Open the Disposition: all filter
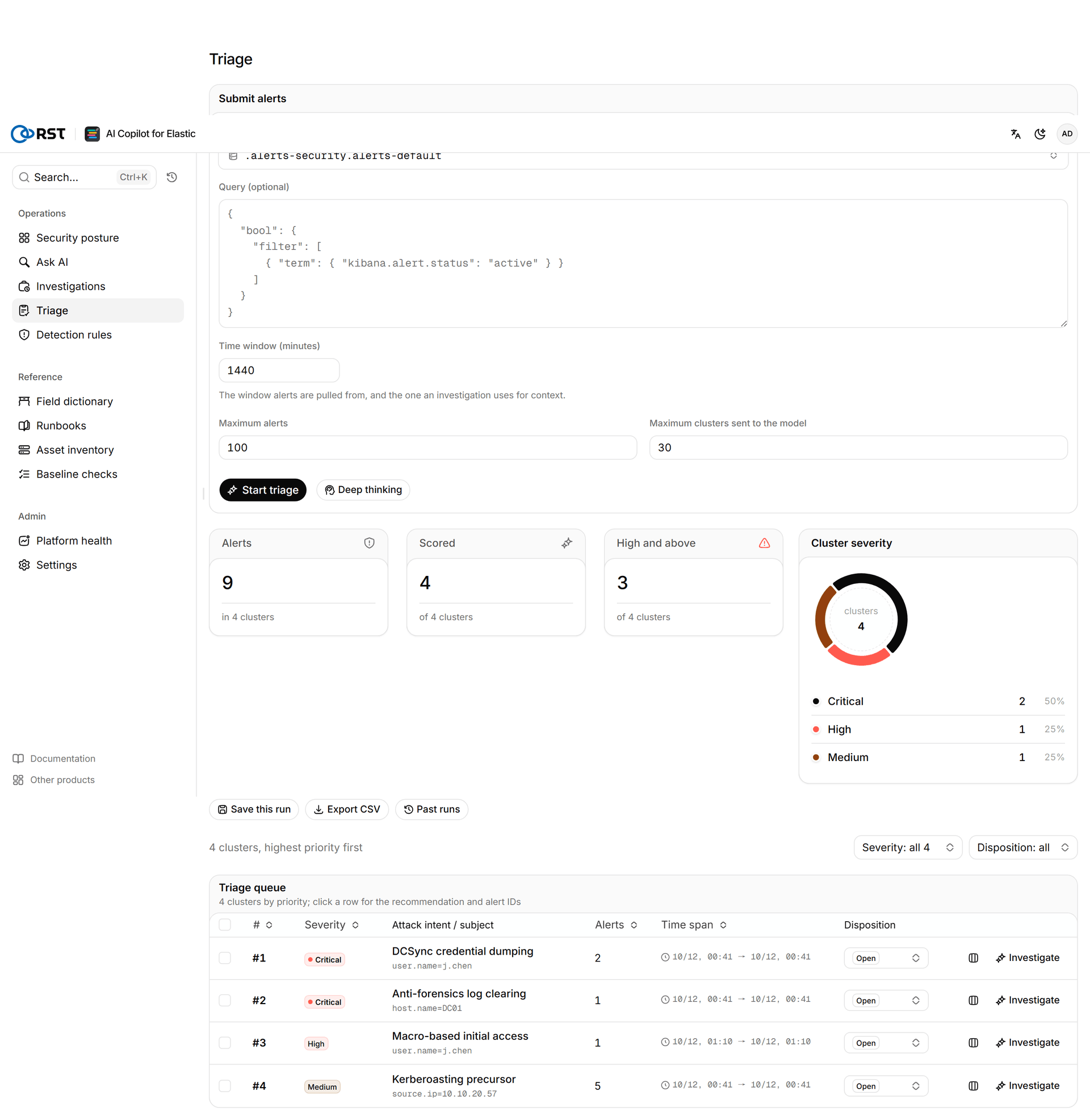 coord(1022,847)
